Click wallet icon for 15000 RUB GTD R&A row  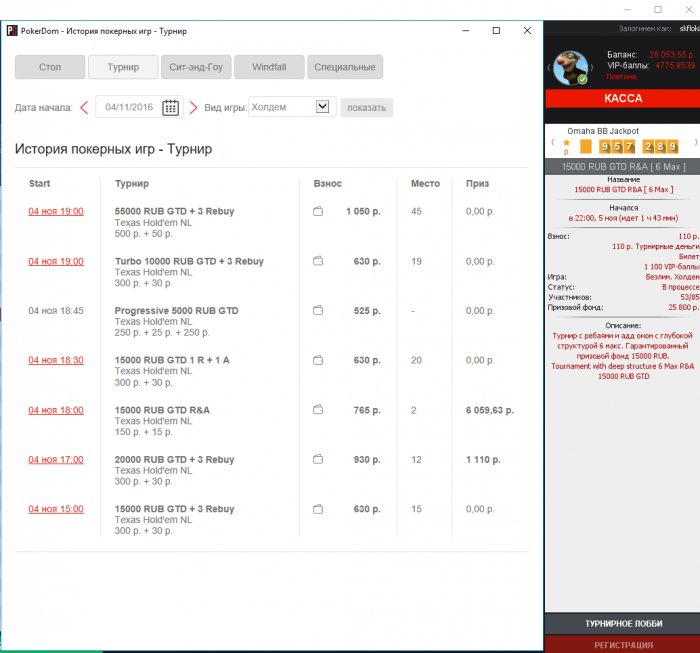tap(318, 409)
